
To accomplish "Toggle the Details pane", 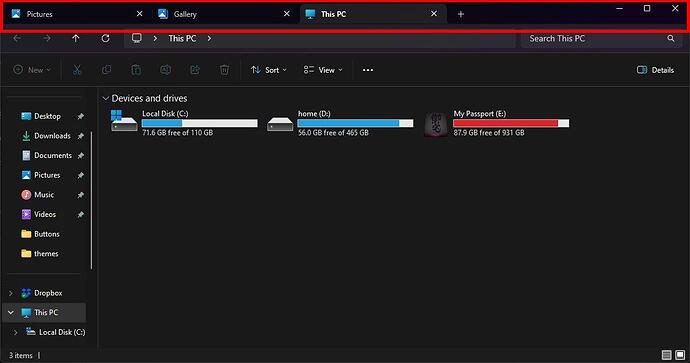I will (x=655, y=70).
